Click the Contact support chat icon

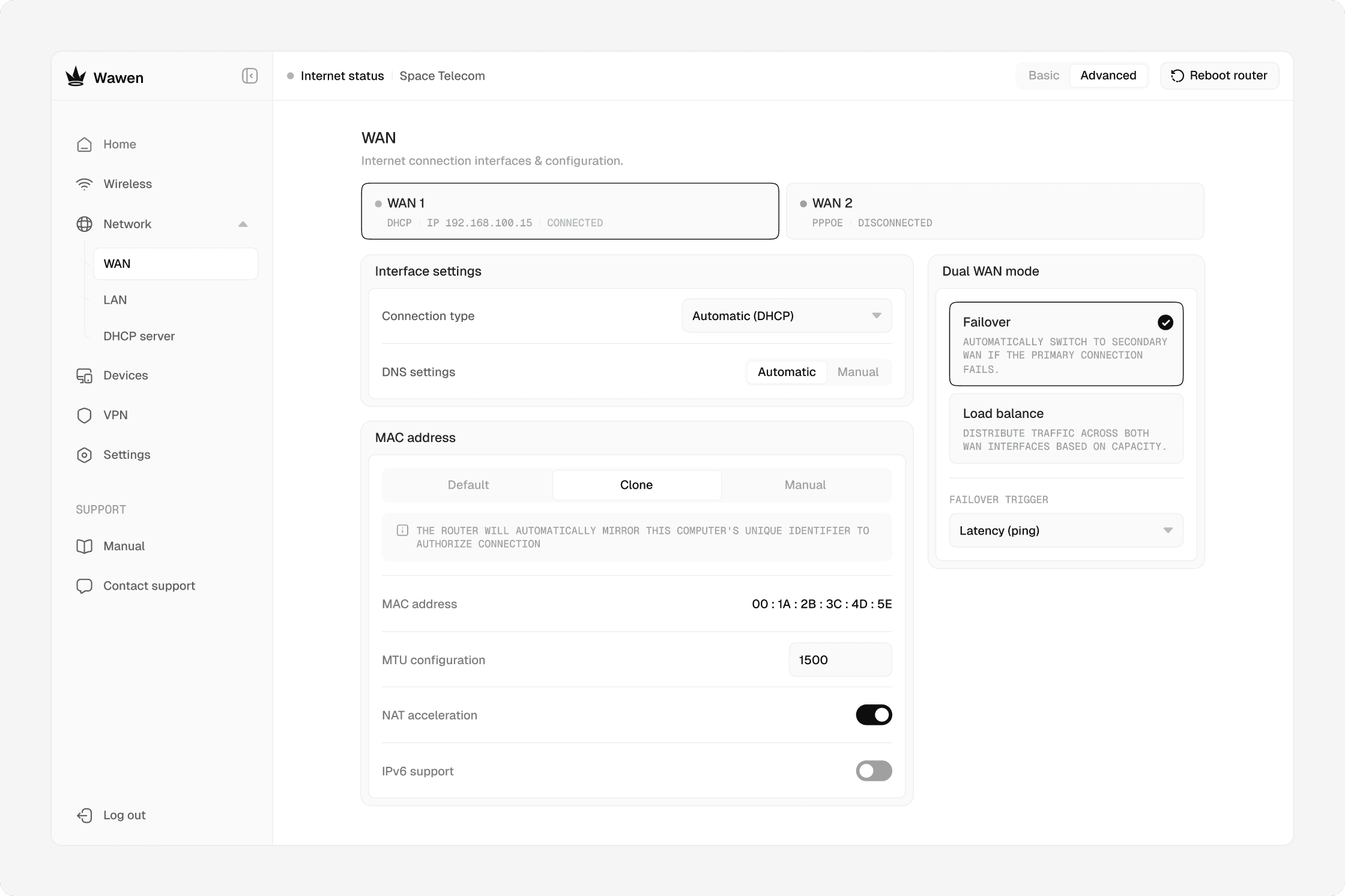[x=84, y=586]
